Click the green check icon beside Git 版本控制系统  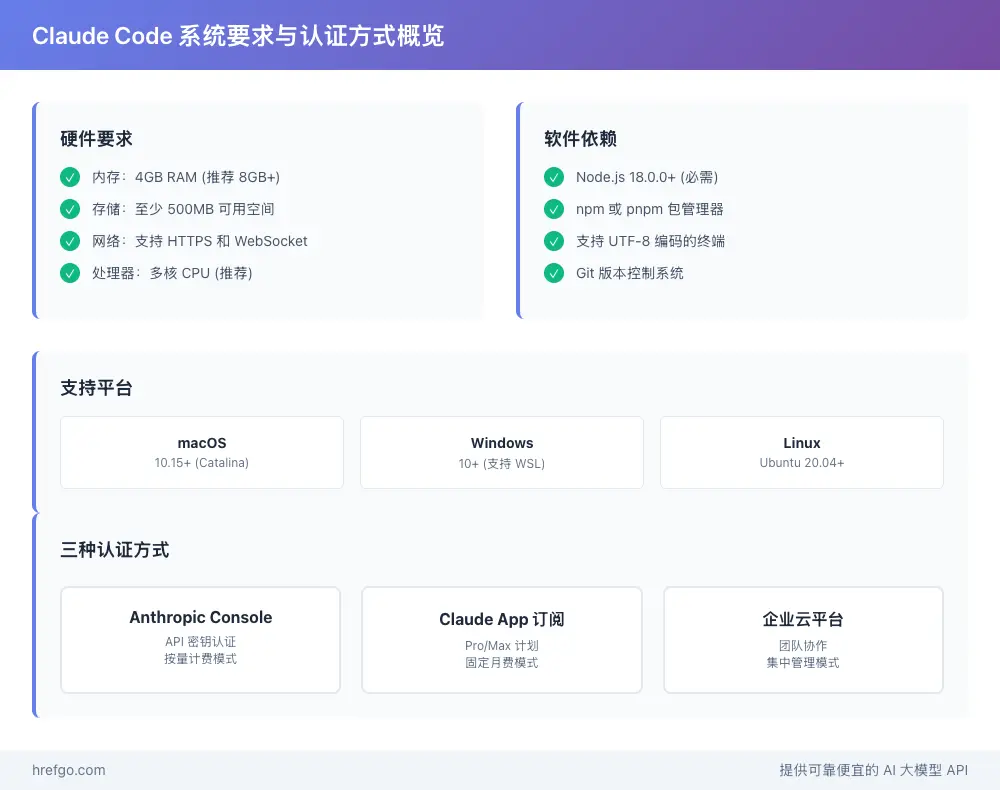pos(554,273)
